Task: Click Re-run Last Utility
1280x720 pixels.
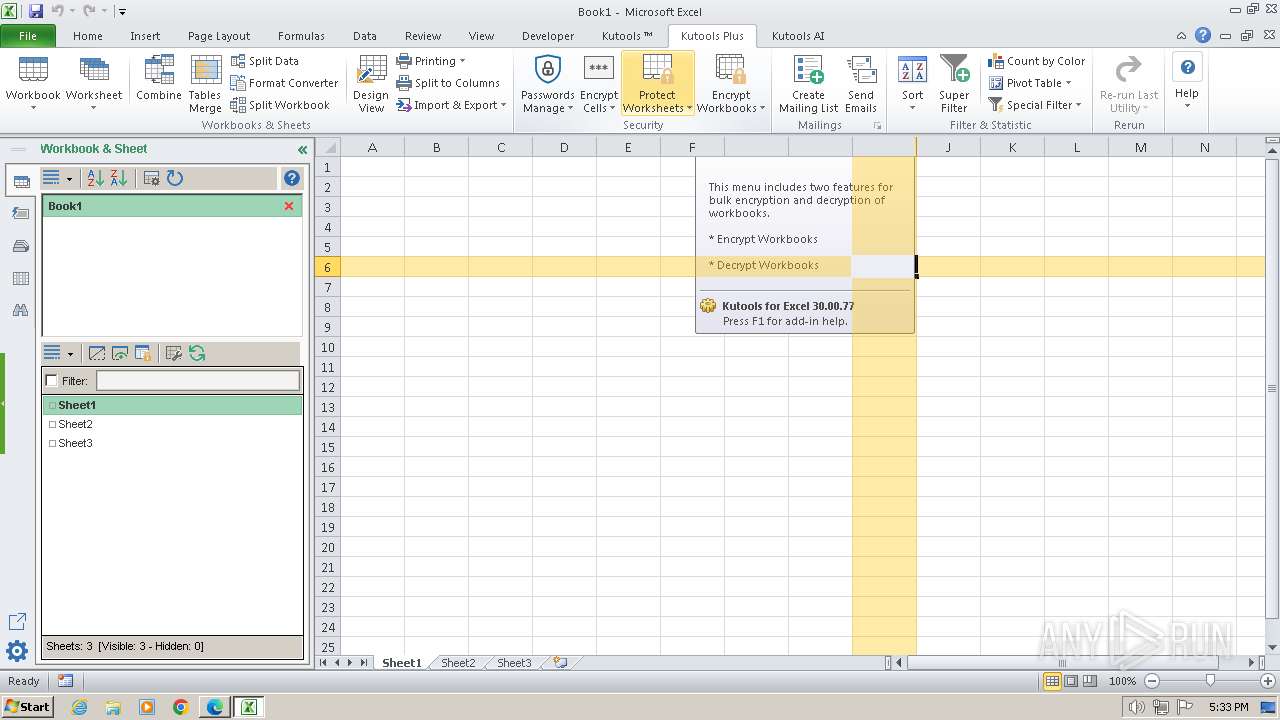Action: point(1129,84)
